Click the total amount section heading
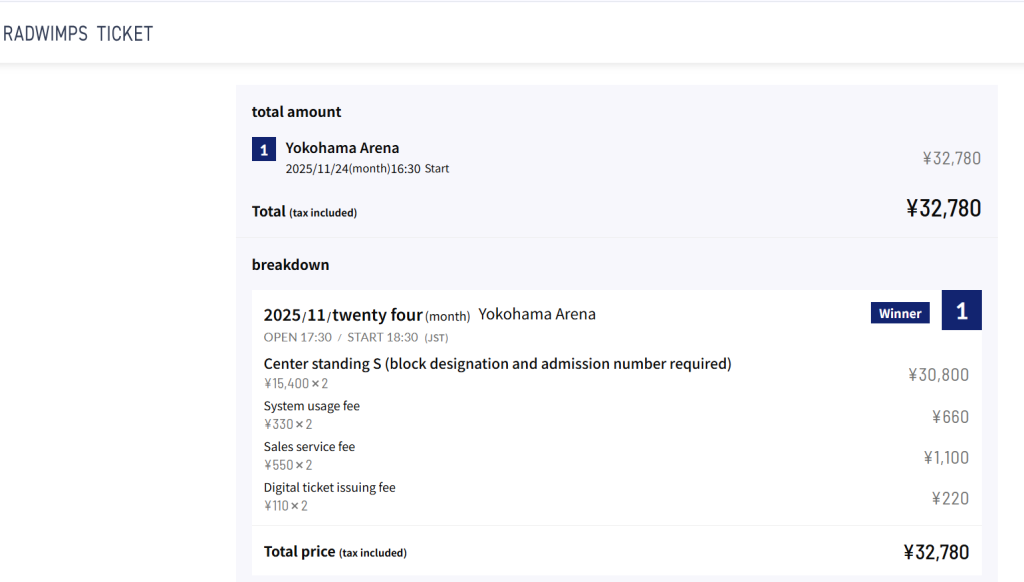The image size is (1024, 582). click(296, 112)
